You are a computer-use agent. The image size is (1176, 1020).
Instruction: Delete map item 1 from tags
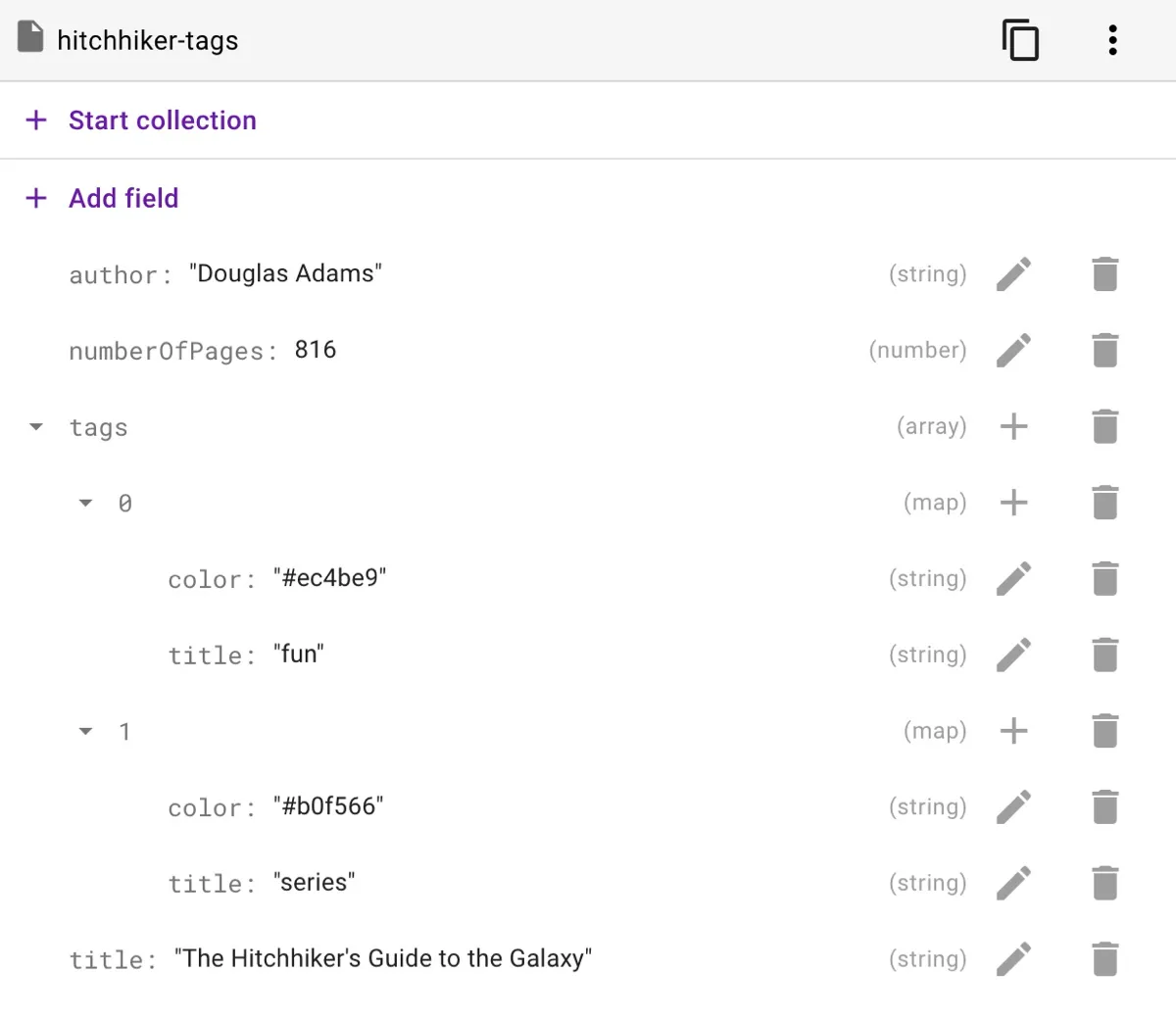click(x=1104, y=731)
